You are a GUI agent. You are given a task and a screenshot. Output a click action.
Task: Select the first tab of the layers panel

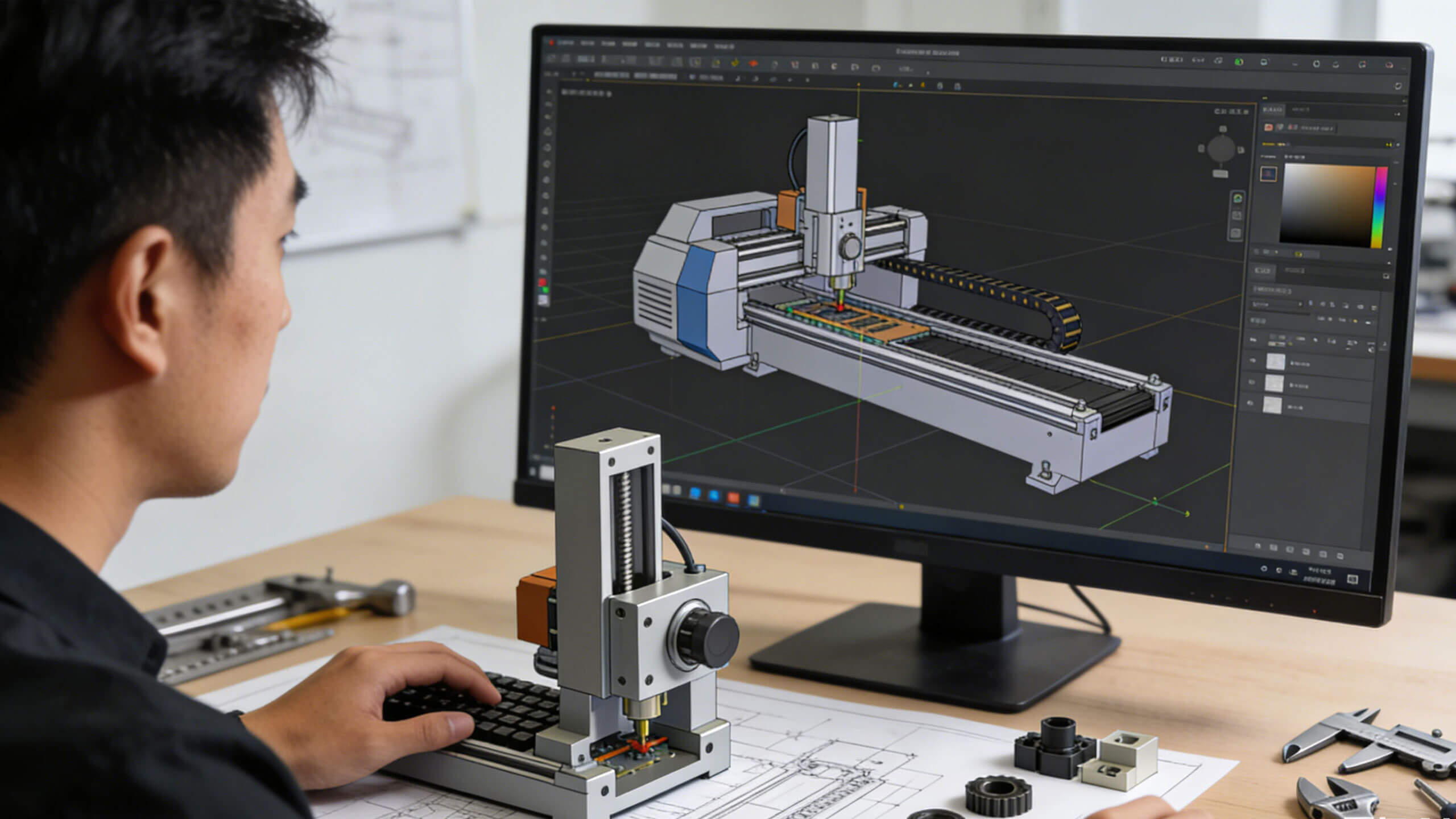point(1263,271)
